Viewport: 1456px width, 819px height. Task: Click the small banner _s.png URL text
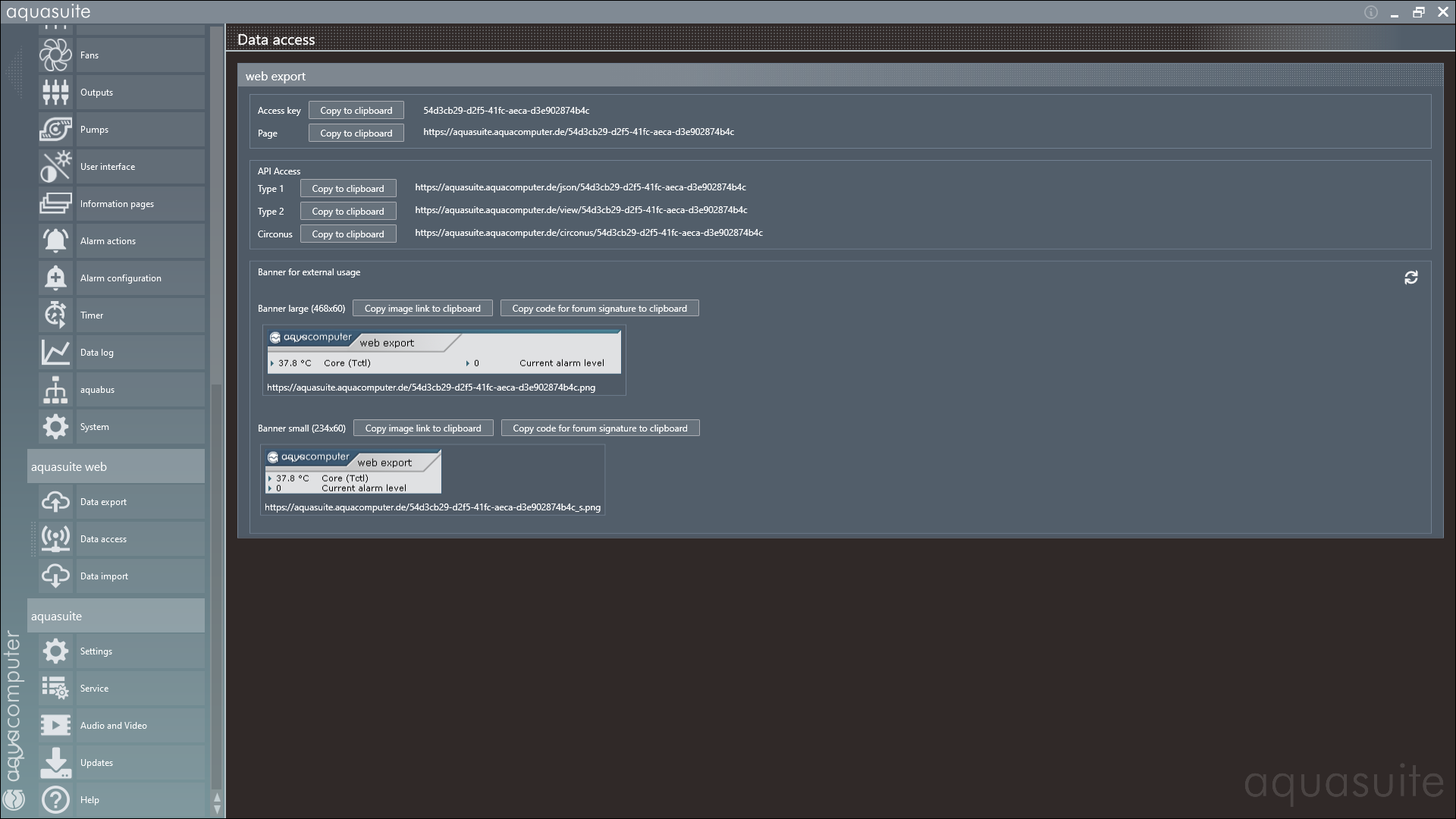[x=432, y=507]
